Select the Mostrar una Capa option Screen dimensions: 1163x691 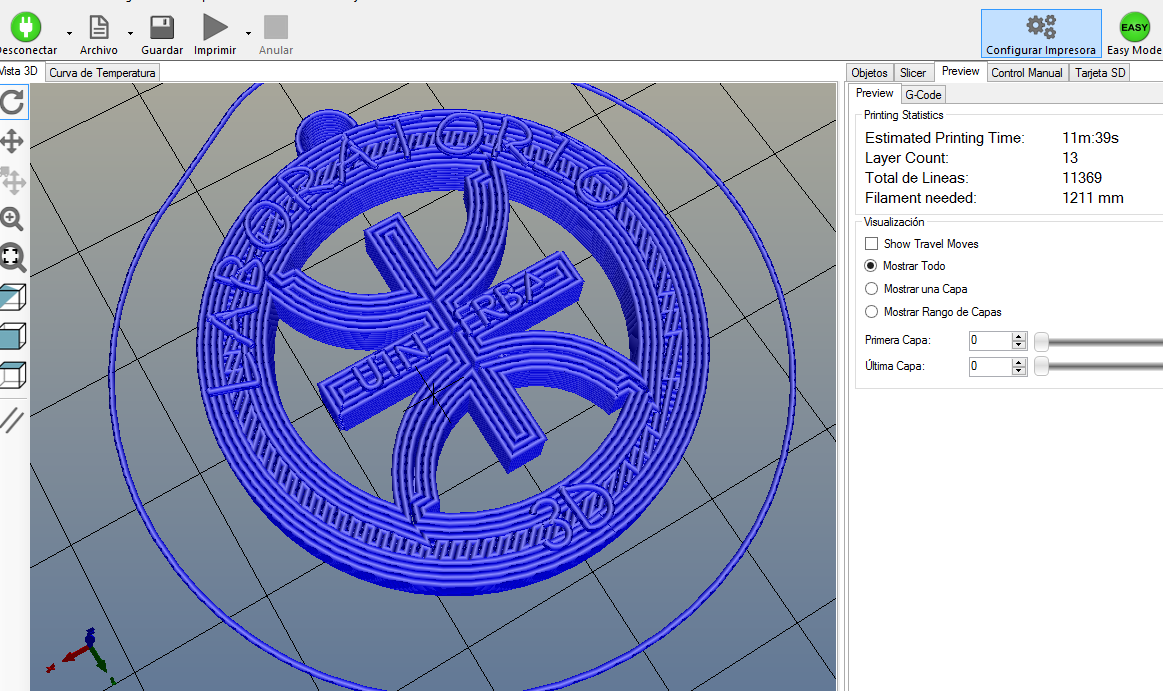tap(871, 289)
